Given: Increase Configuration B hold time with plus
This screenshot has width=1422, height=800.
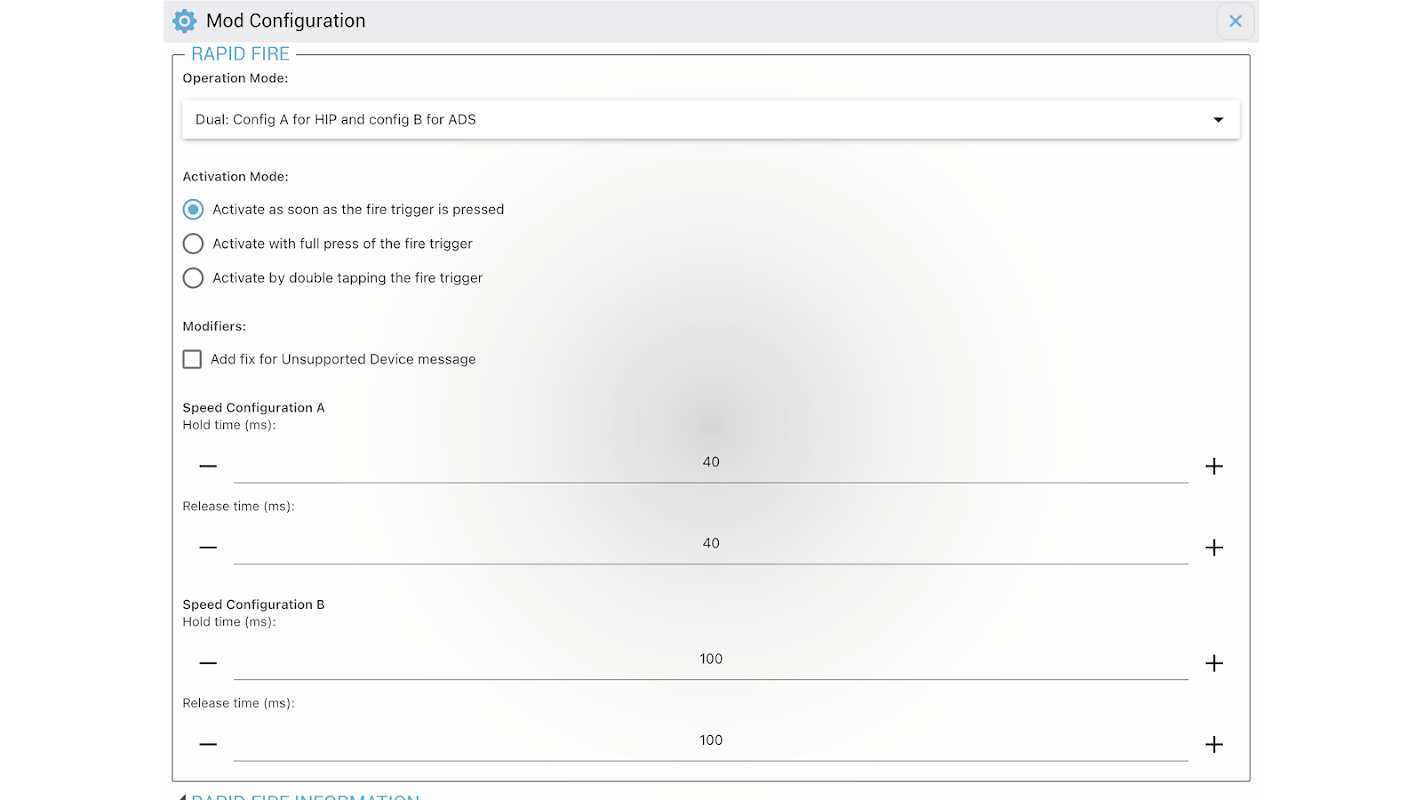Looking at the screenshot, I should (x=1214, y=663).
